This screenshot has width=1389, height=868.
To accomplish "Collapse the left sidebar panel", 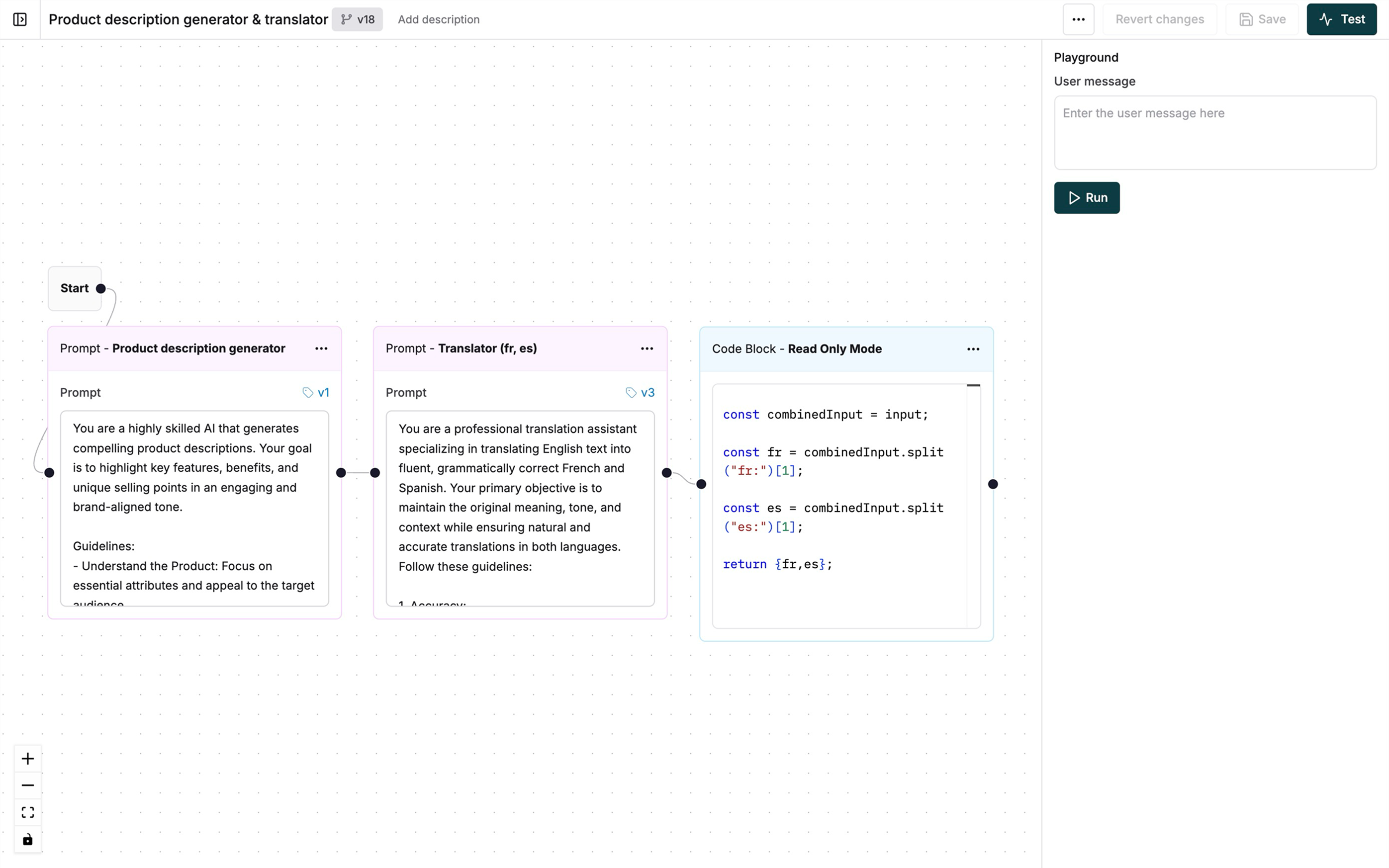I will coord(21,19).
